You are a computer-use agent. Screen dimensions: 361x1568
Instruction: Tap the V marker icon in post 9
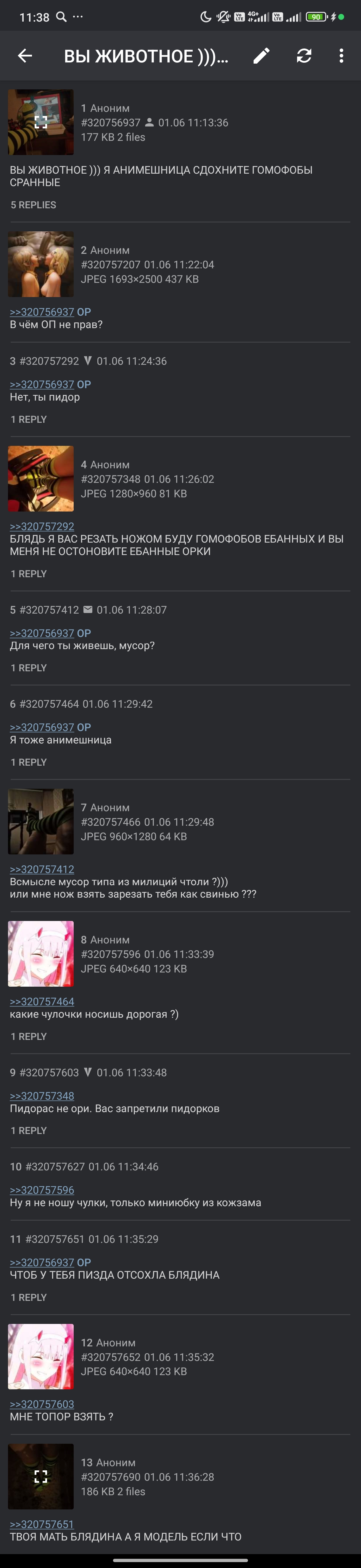(x=88, y=1072)
